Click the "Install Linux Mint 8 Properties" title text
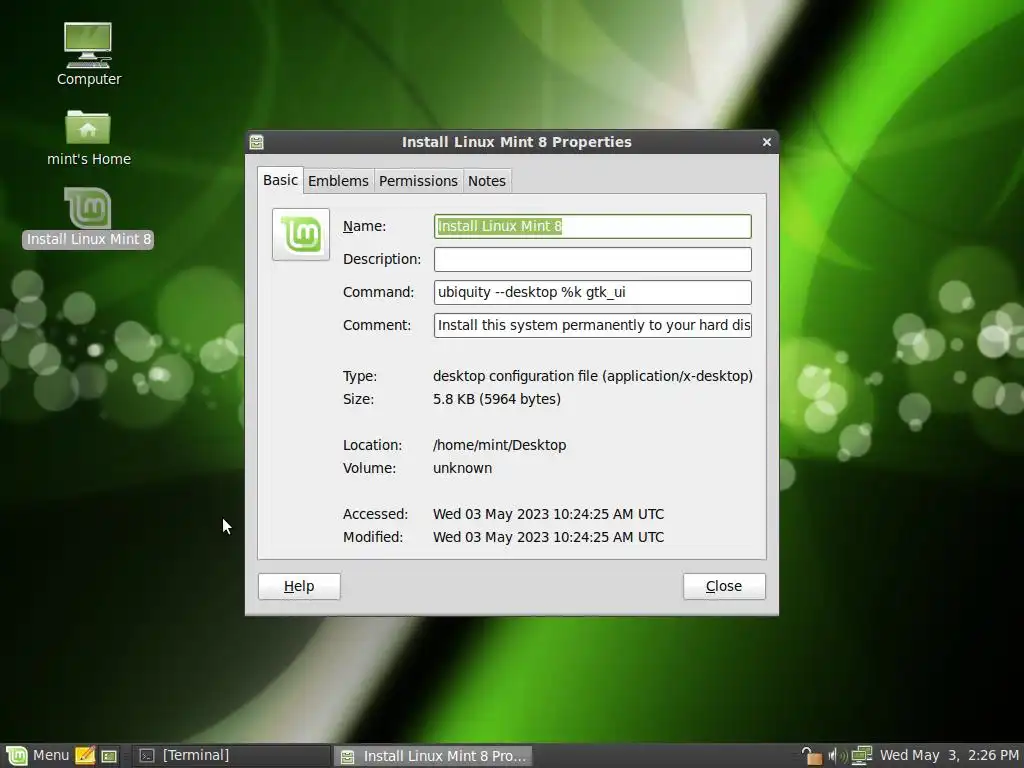The width and height of the screenshot is (1024, 768). click(517, 142)
